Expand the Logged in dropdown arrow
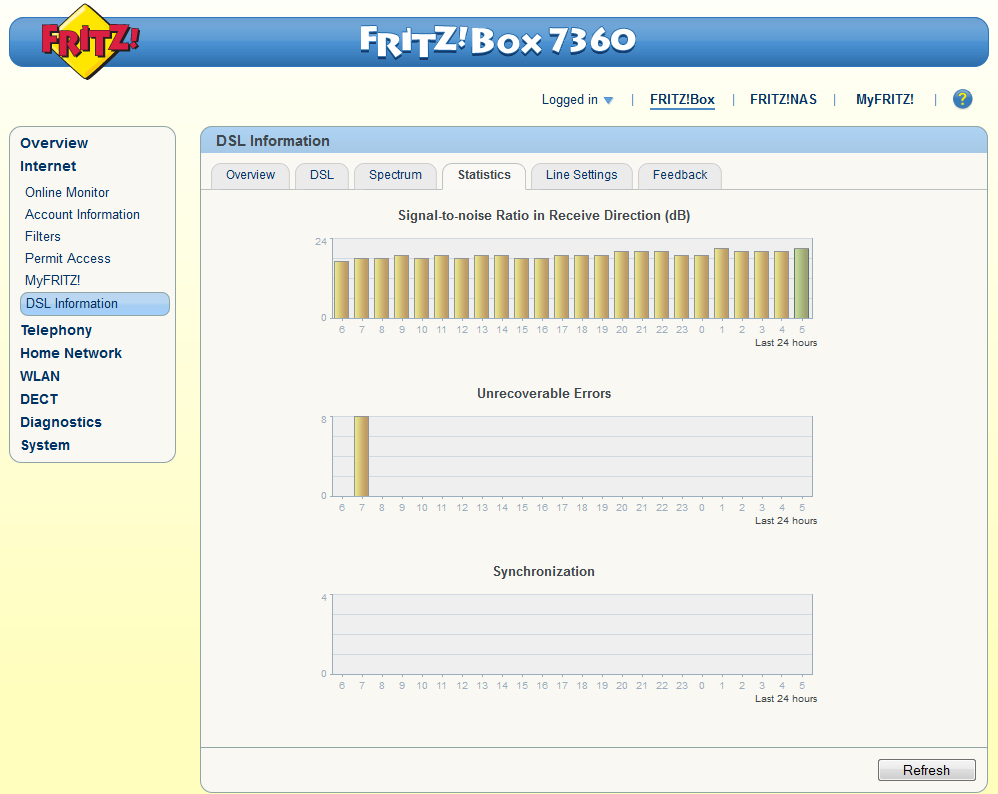The height and width of the screenshot is (794, 998). click(608, 100)
